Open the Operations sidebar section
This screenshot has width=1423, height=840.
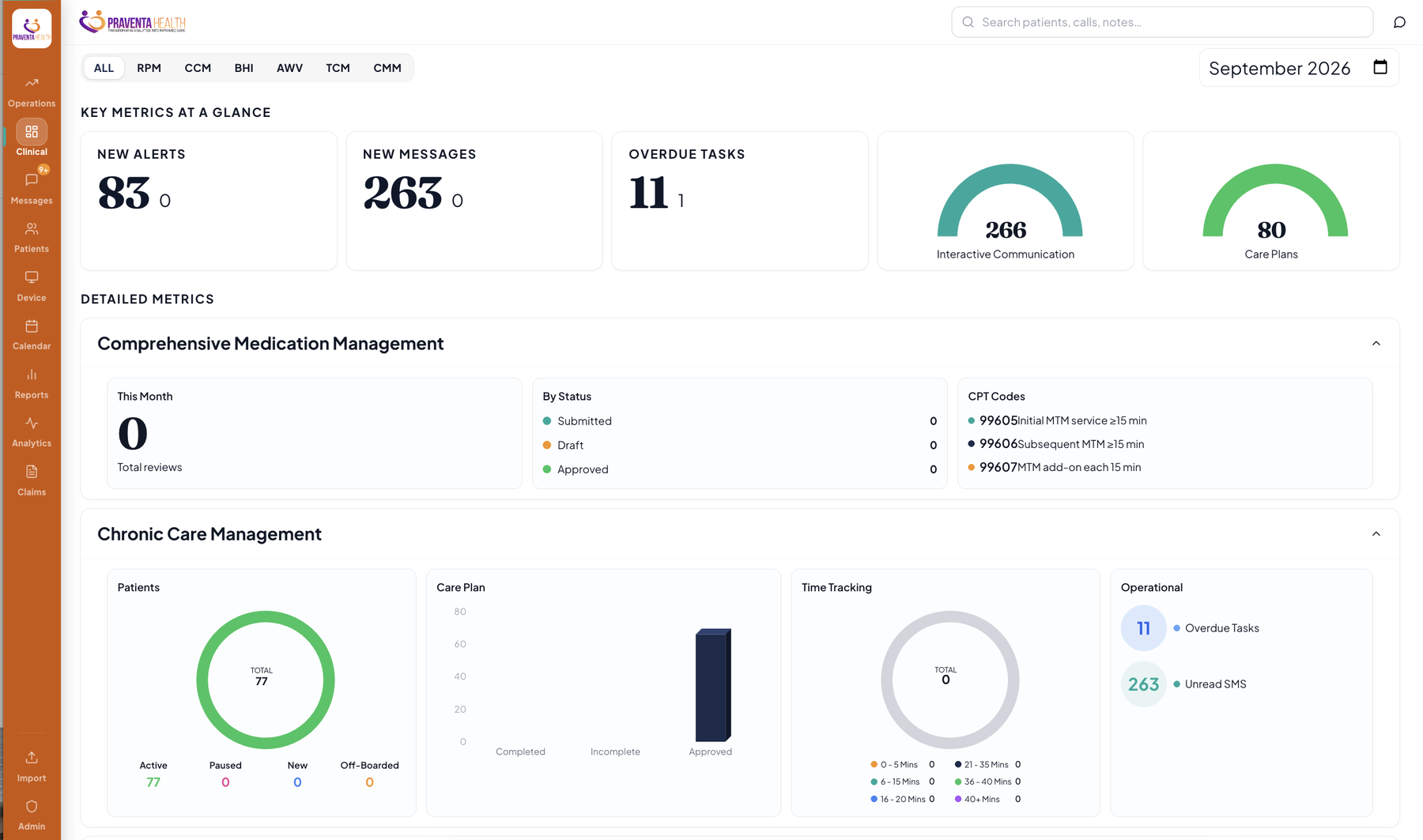pyautogui.click(x=32, y=92)
